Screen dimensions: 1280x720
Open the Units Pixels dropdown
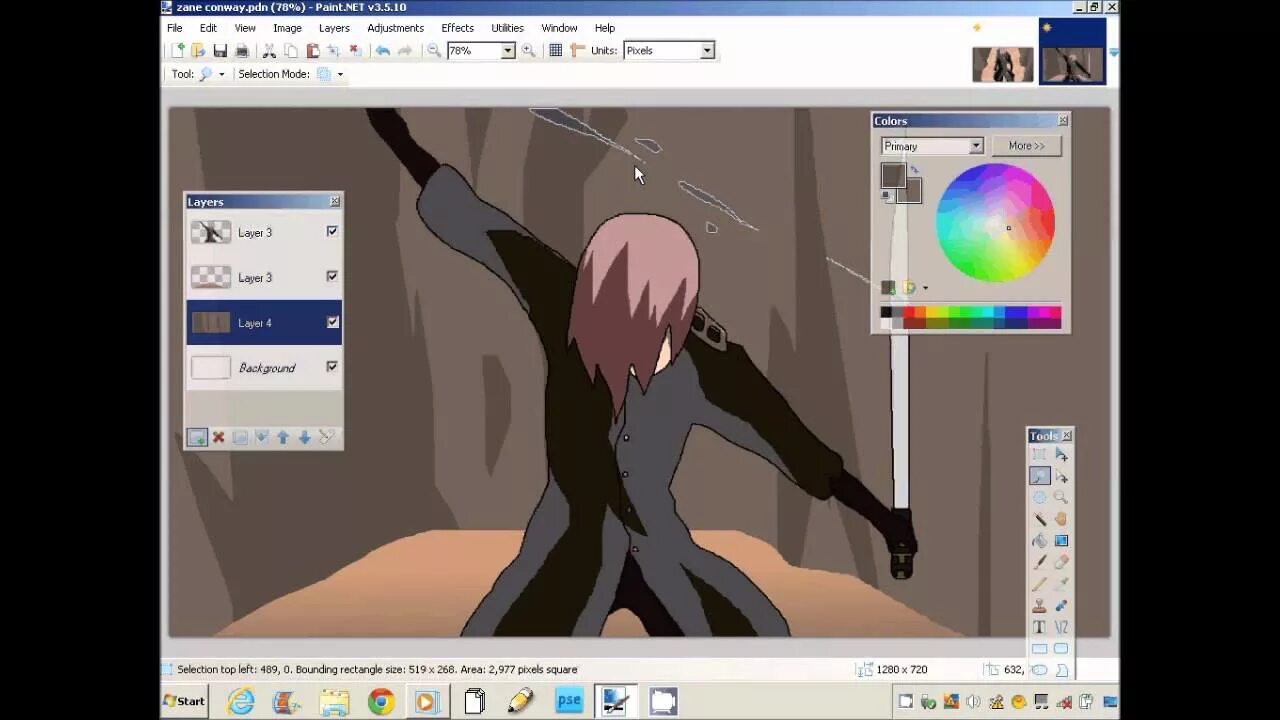[706, 51]
